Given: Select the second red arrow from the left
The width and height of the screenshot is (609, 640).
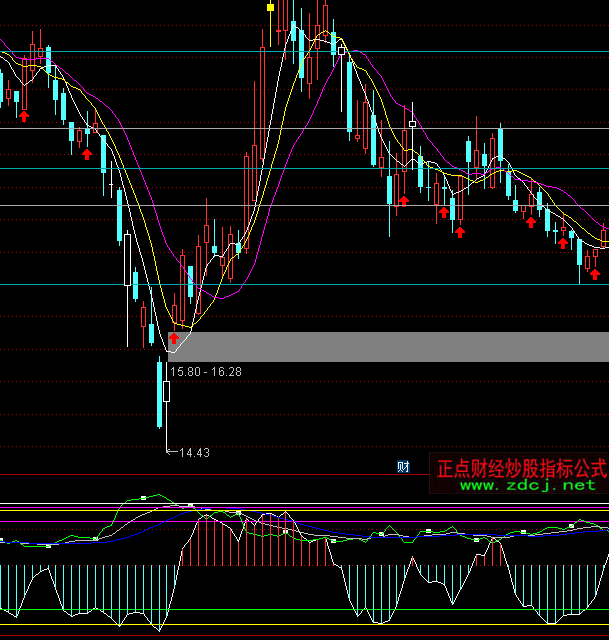Looking at the screenshot, I should [x=87, y=153].
